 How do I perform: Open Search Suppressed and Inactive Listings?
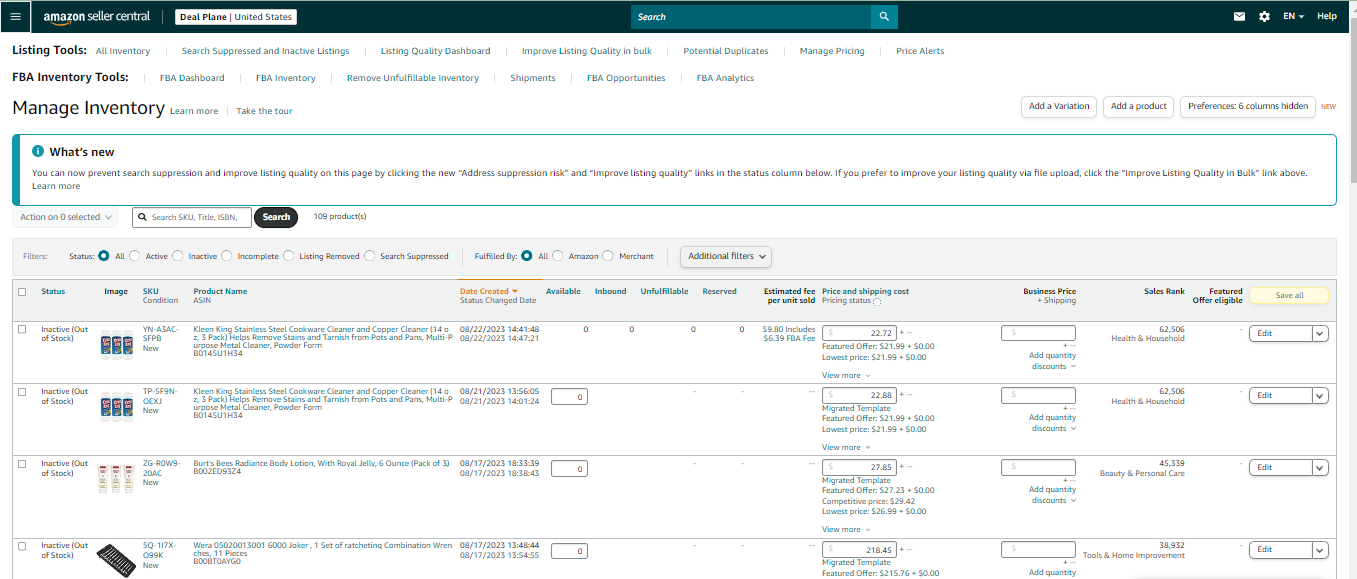[x=265, y=51]
